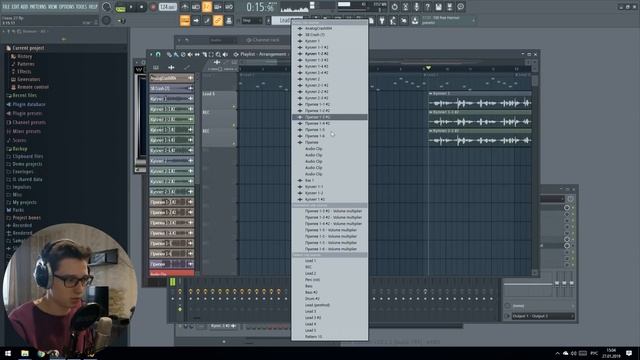
Task: Select the red Audio Clip in picker panel
Action: (x=171, y=273)
